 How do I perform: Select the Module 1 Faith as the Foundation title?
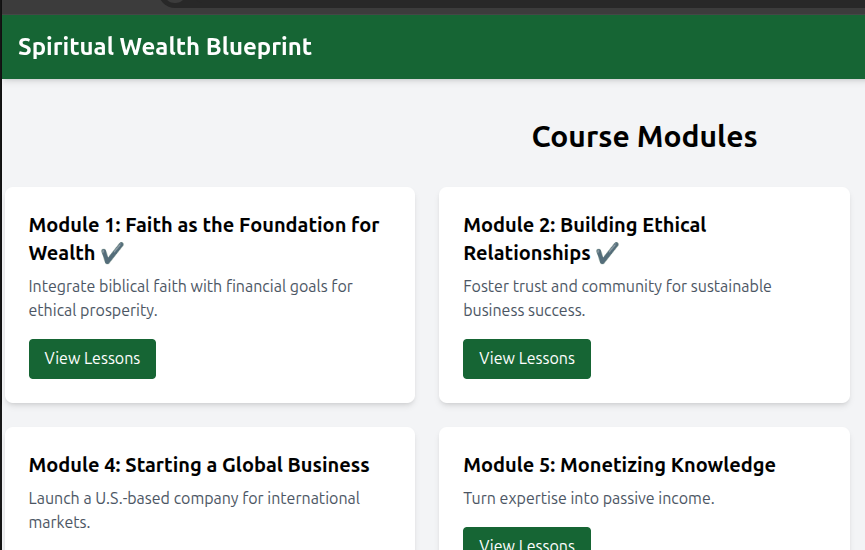(204, 225)
